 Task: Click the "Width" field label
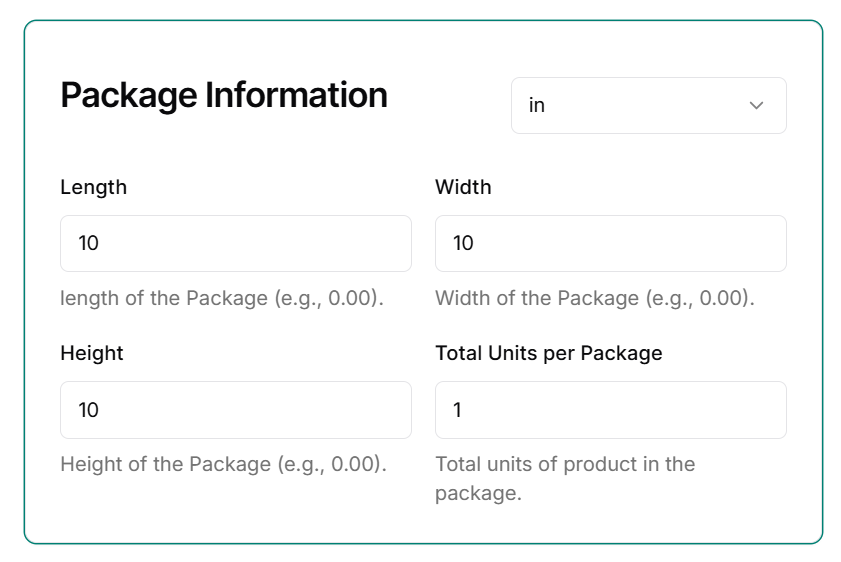pyautogui.click(x=463, y=187)
